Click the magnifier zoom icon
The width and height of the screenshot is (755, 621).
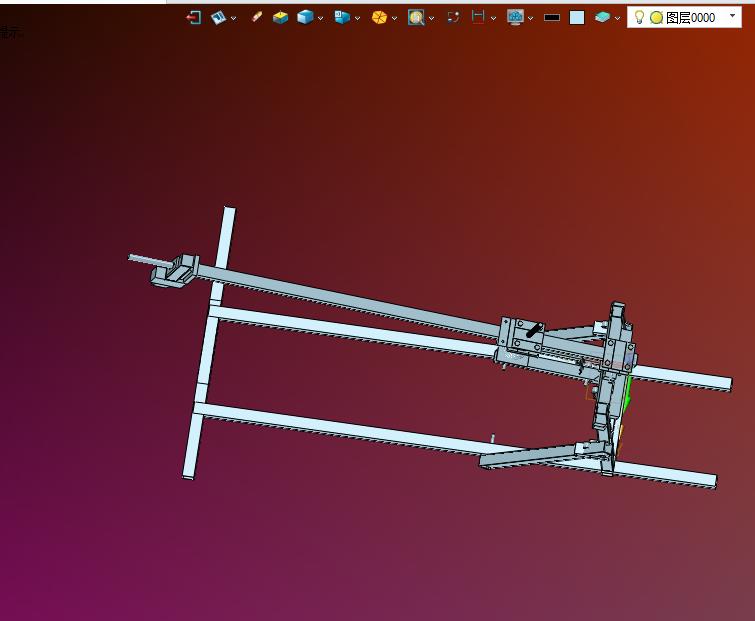point(416,18)
